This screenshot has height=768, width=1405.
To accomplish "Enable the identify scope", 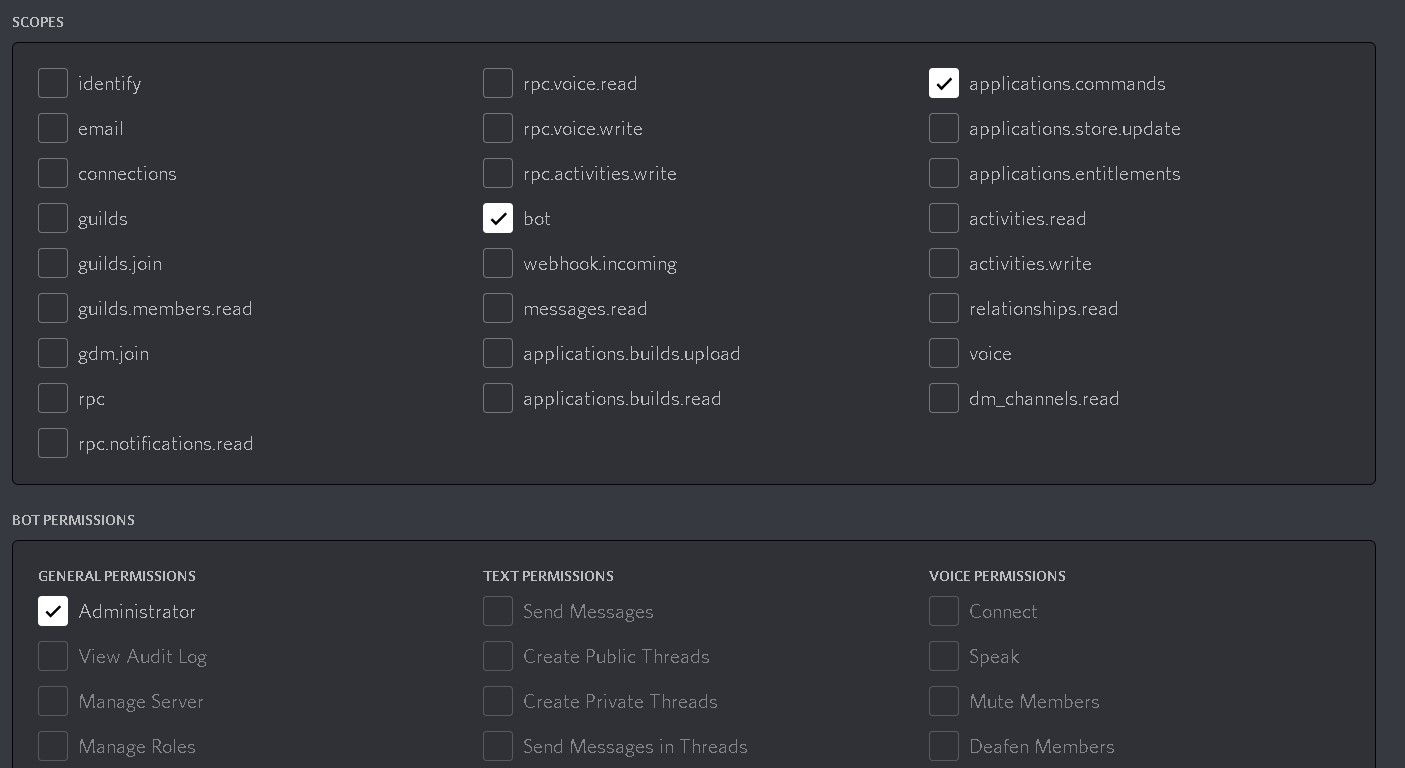I will pyautogui.click(x=53, y=83).
